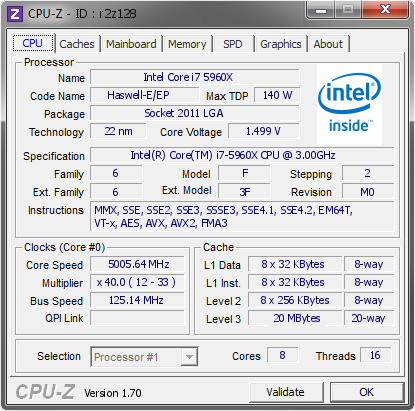Click the bus speed value 125.14 MHz
This screenshot has width=415, height=411.
pyautogui.click(x=137, y=300)
